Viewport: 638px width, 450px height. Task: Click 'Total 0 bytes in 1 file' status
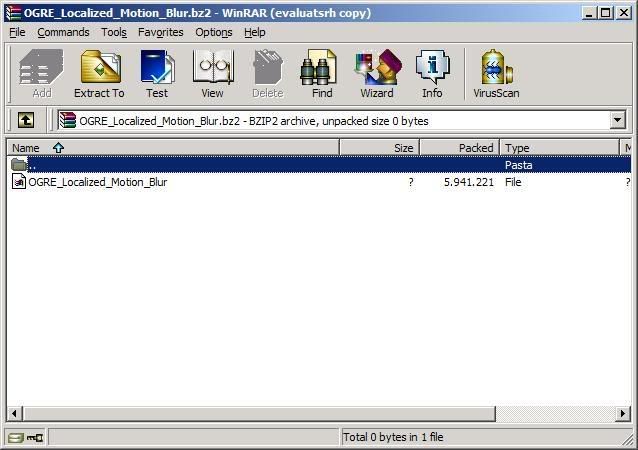tap(393, 437)
